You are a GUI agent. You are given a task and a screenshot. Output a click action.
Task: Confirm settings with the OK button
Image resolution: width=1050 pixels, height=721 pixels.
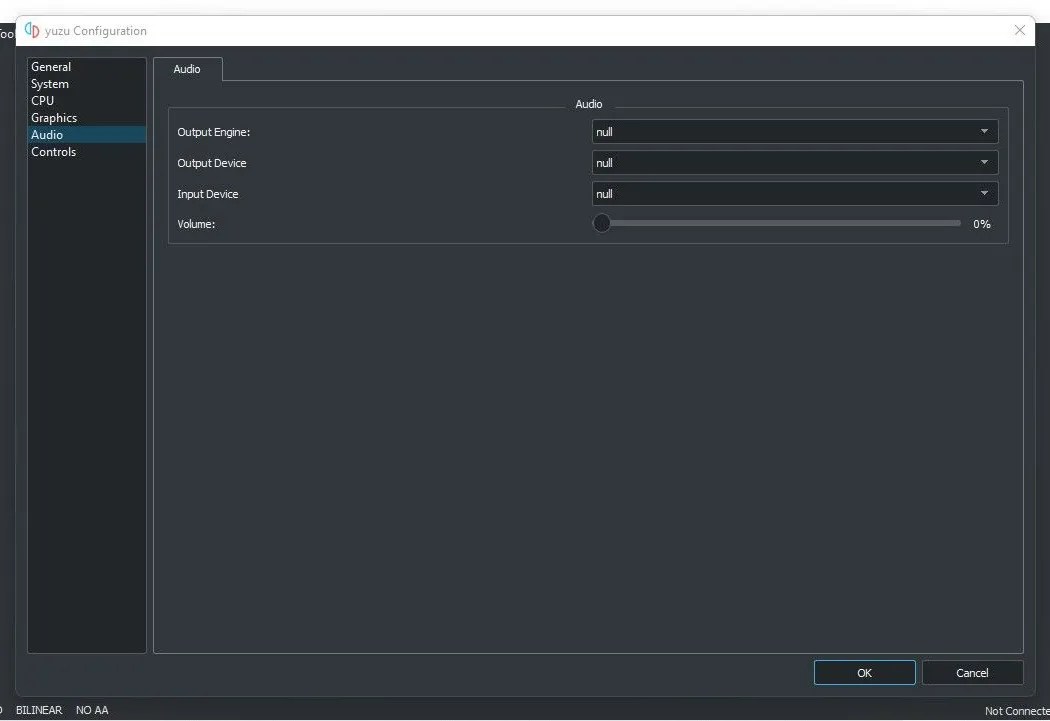[x=864, y=672]
